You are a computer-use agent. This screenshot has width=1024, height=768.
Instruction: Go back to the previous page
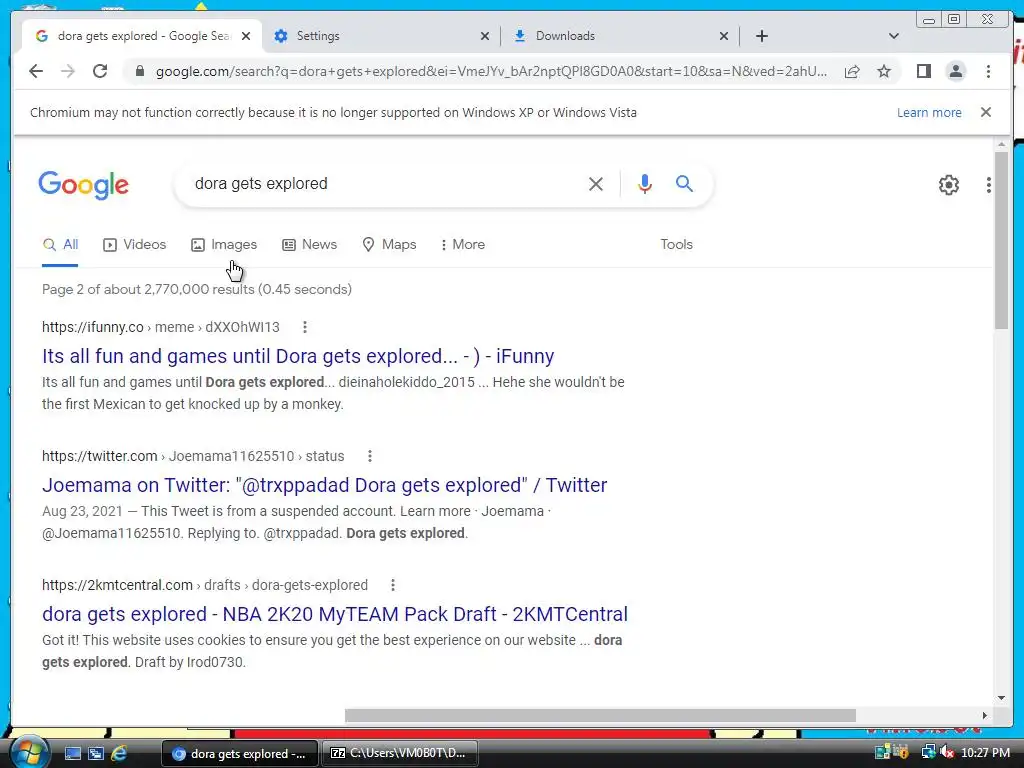[36, 71]
